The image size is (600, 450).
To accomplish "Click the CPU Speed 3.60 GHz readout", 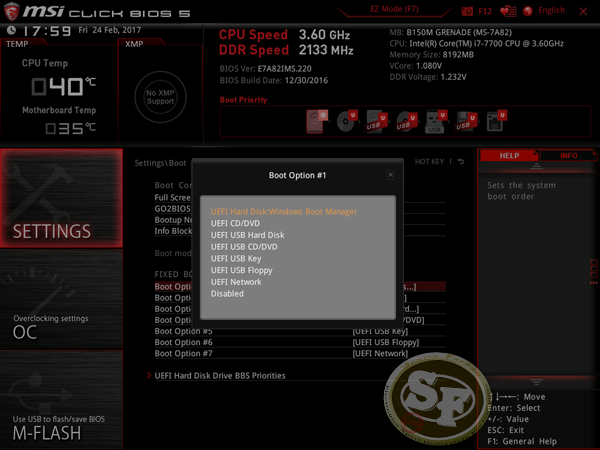I will (x=284, y=34).
